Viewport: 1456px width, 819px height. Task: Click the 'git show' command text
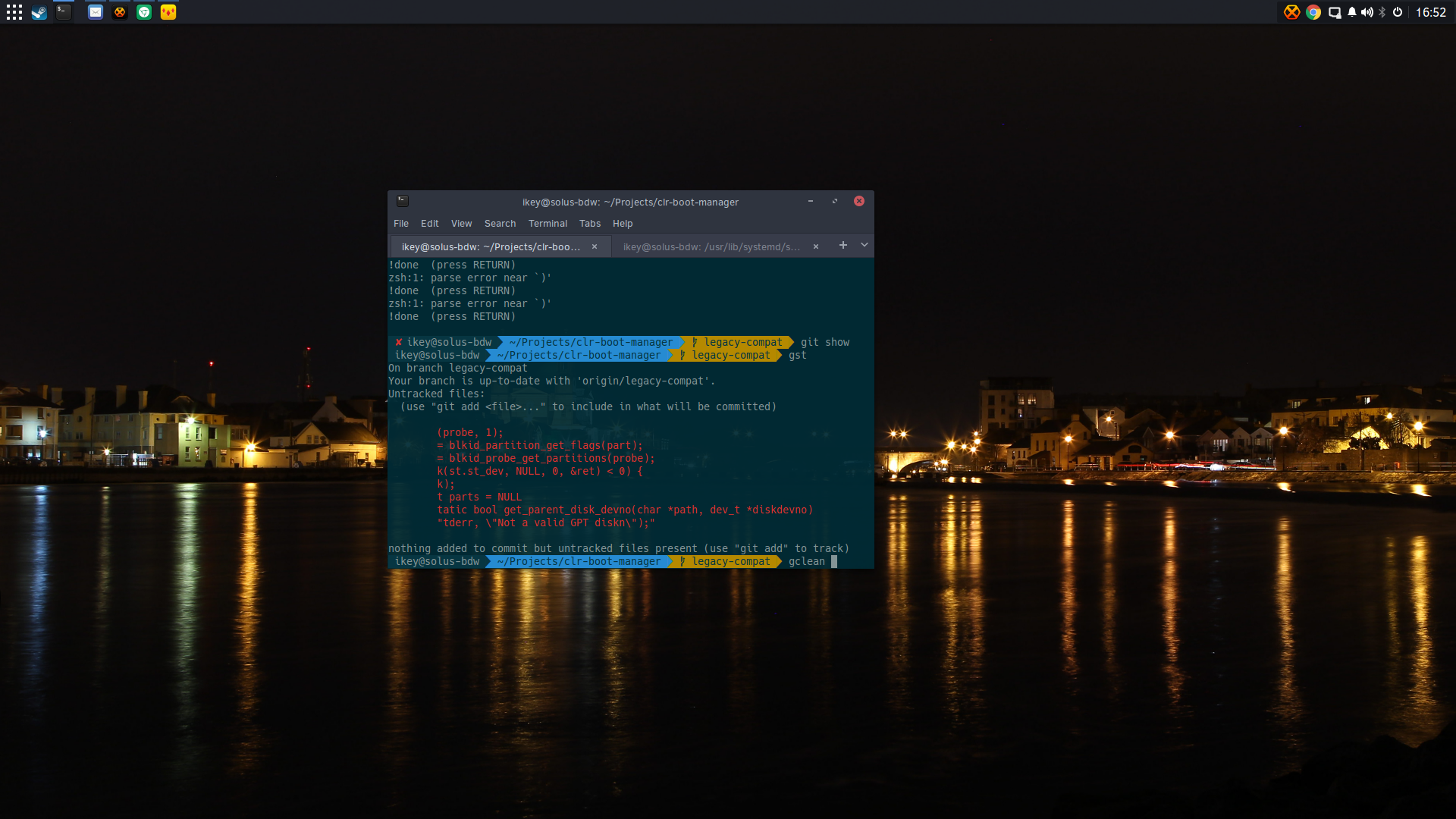(825, 342)
